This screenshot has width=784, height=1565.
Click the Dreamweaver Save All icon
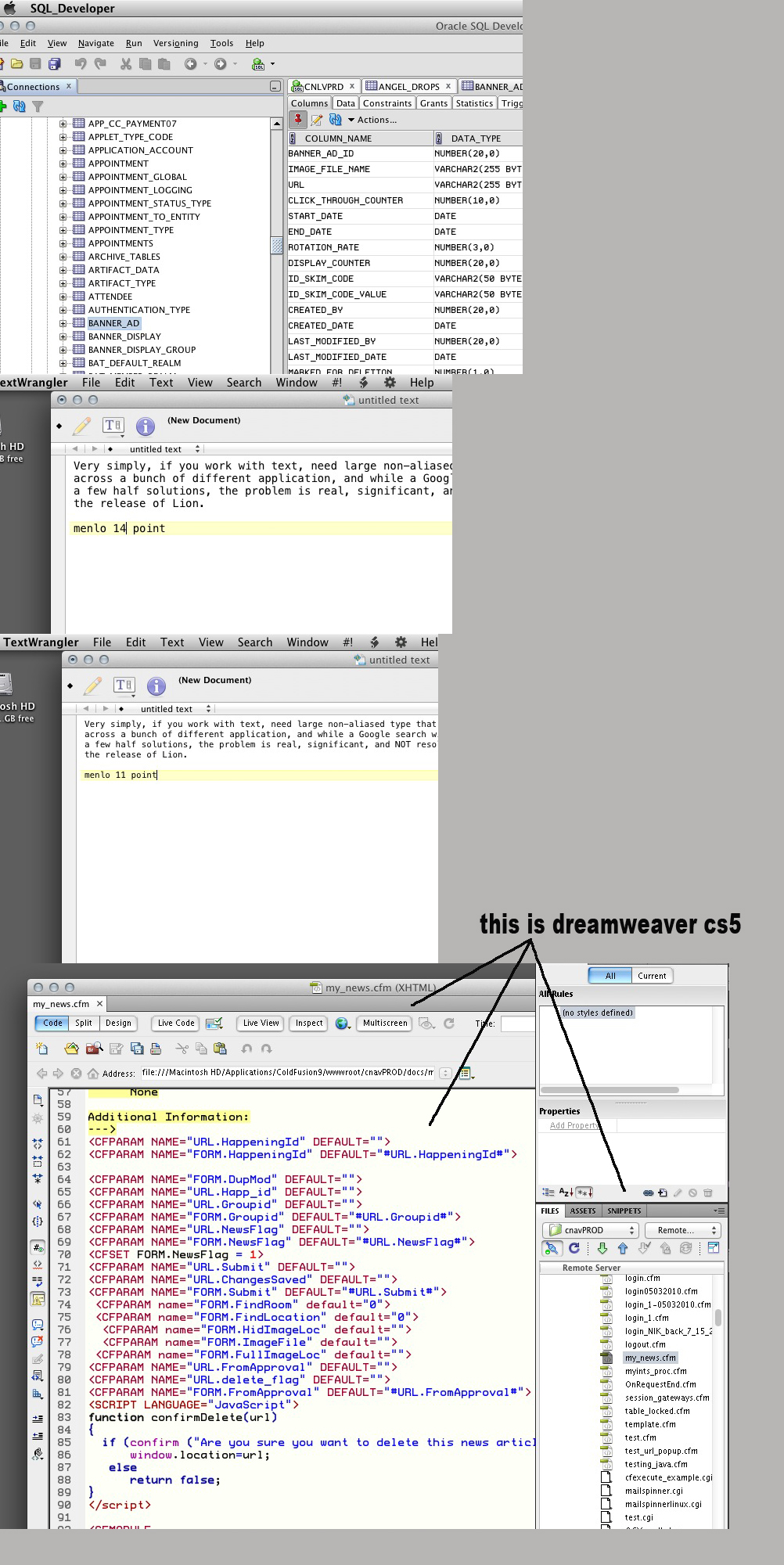coord(137,1049)
